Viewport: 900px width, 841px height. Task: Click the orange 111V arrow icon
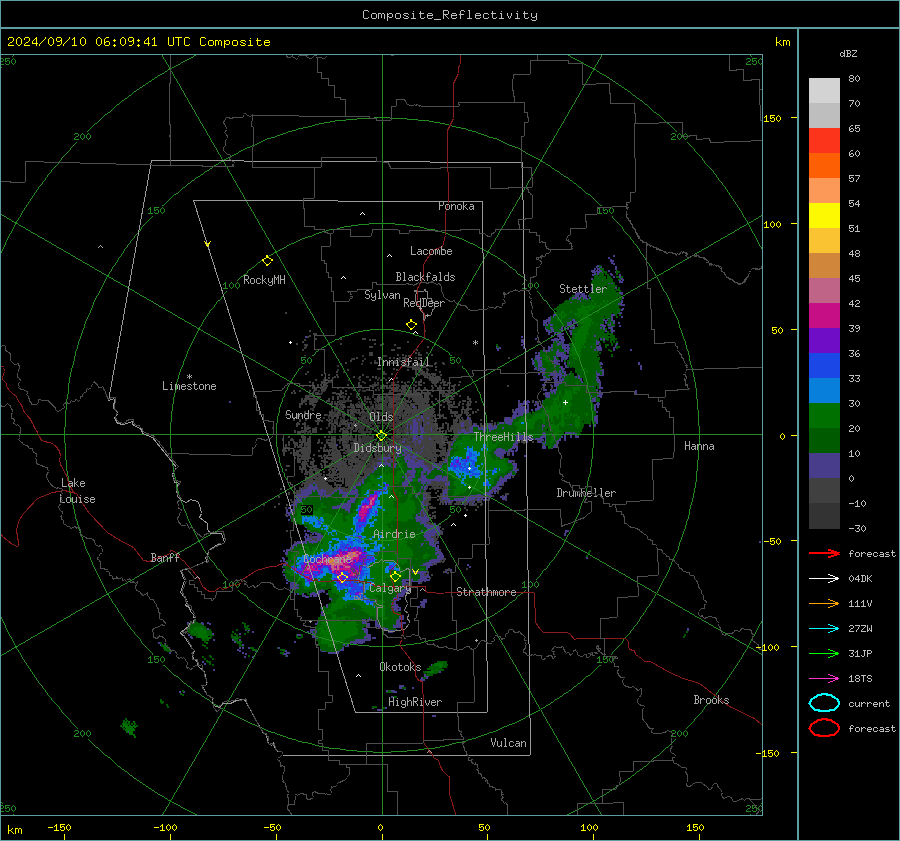[824, 603]
